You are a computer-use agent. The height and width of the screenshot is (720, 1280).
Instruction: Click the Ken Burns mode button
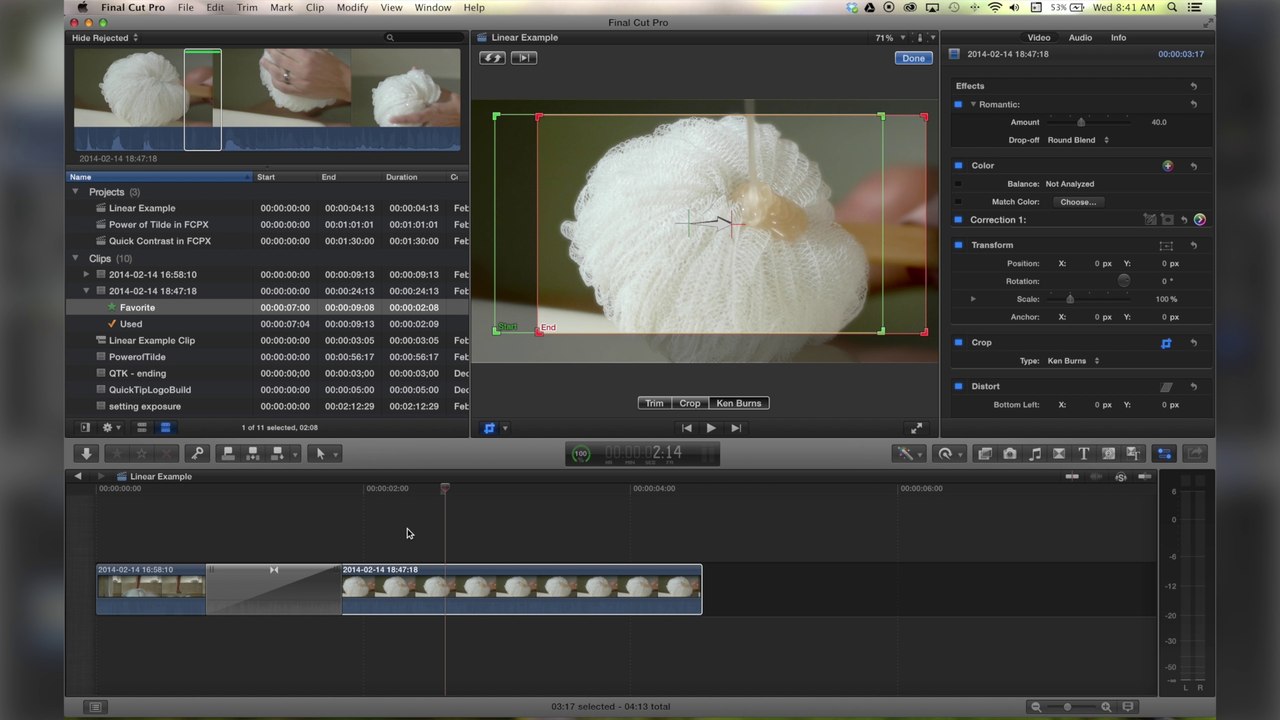(739, 403)
